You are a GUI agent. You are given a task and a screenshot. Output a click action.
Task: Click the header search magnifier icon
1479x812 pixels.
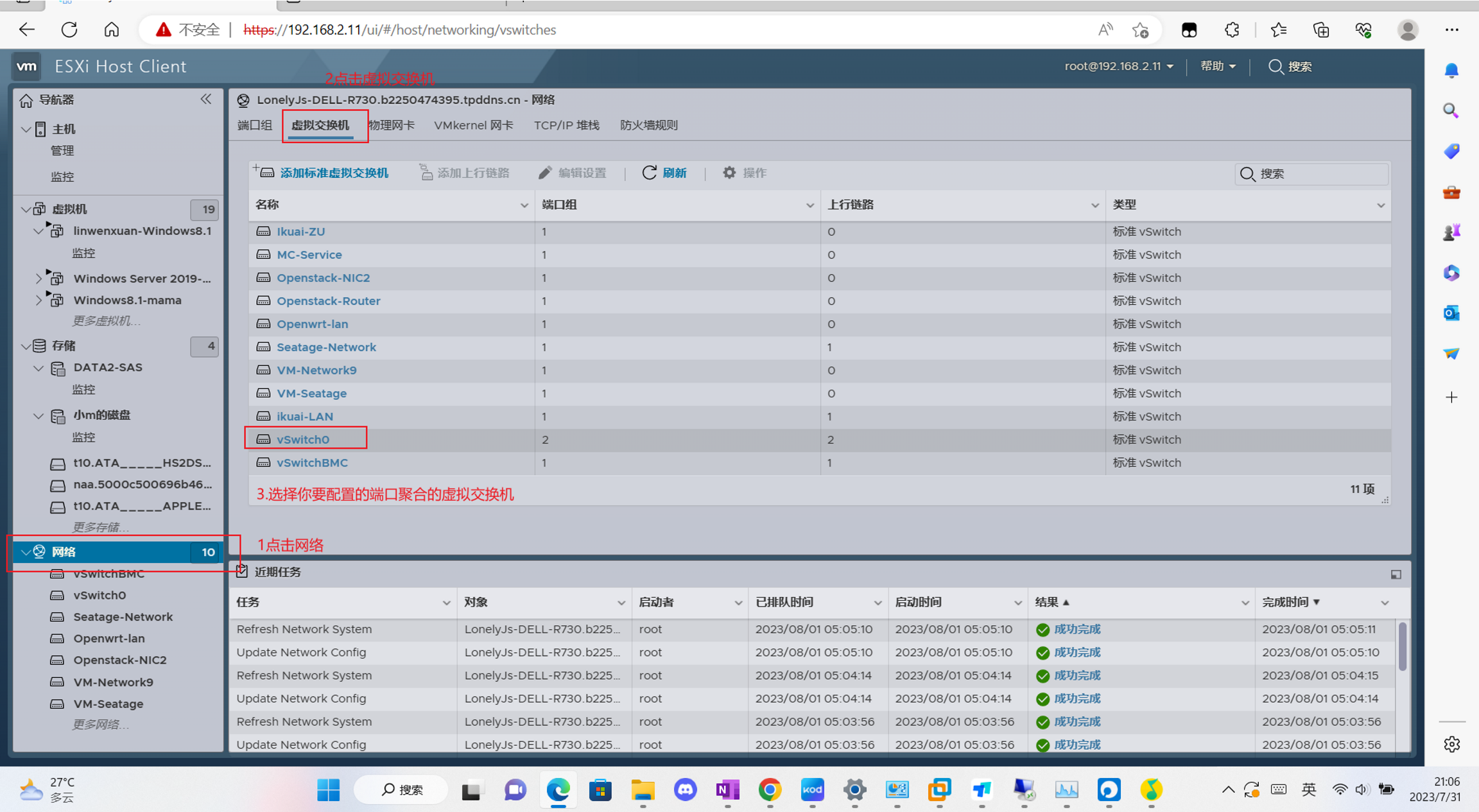coord(1276,67)
